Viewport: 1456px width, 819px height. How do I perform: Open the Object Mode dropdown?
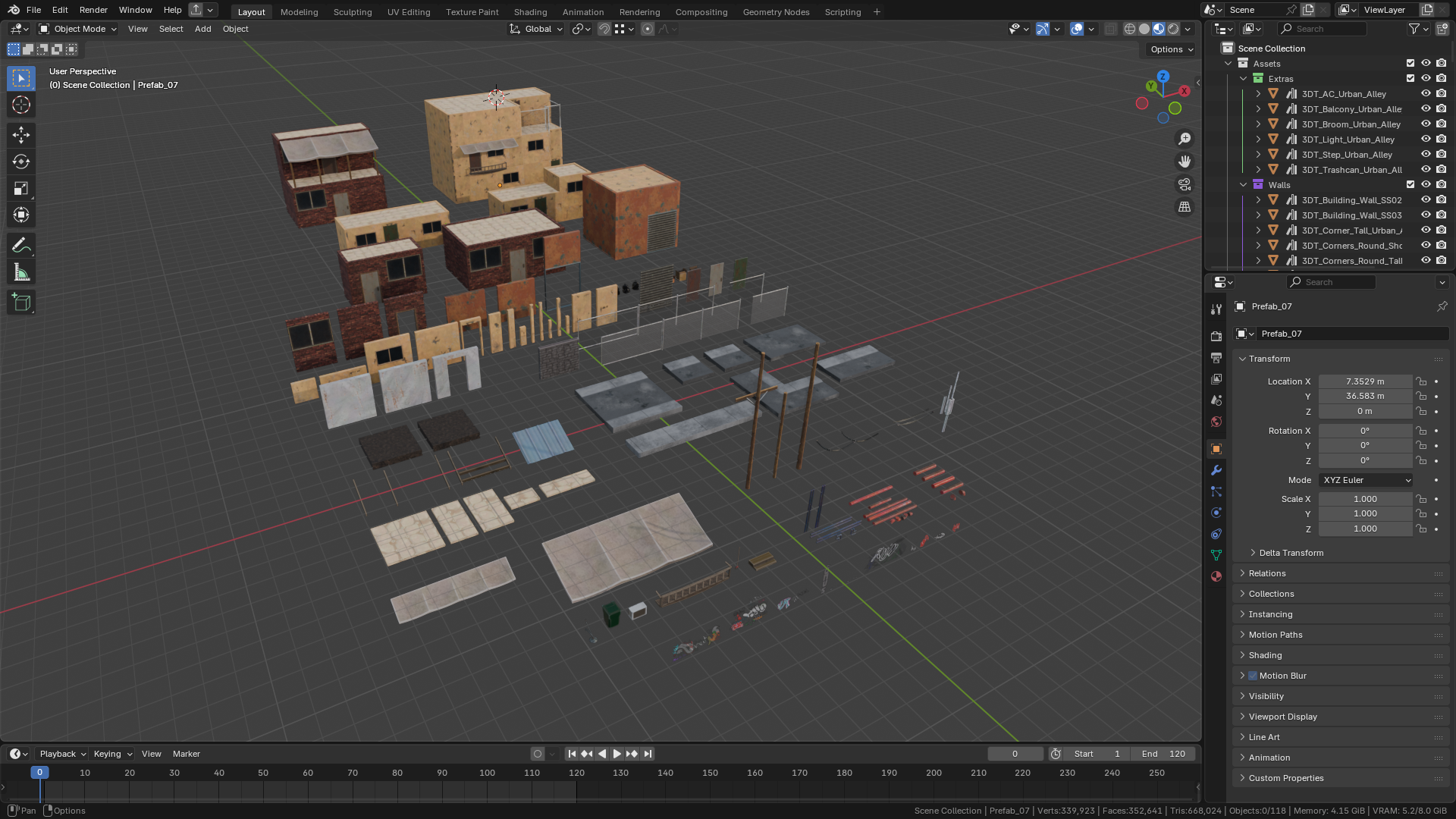[x=78, y=29]
